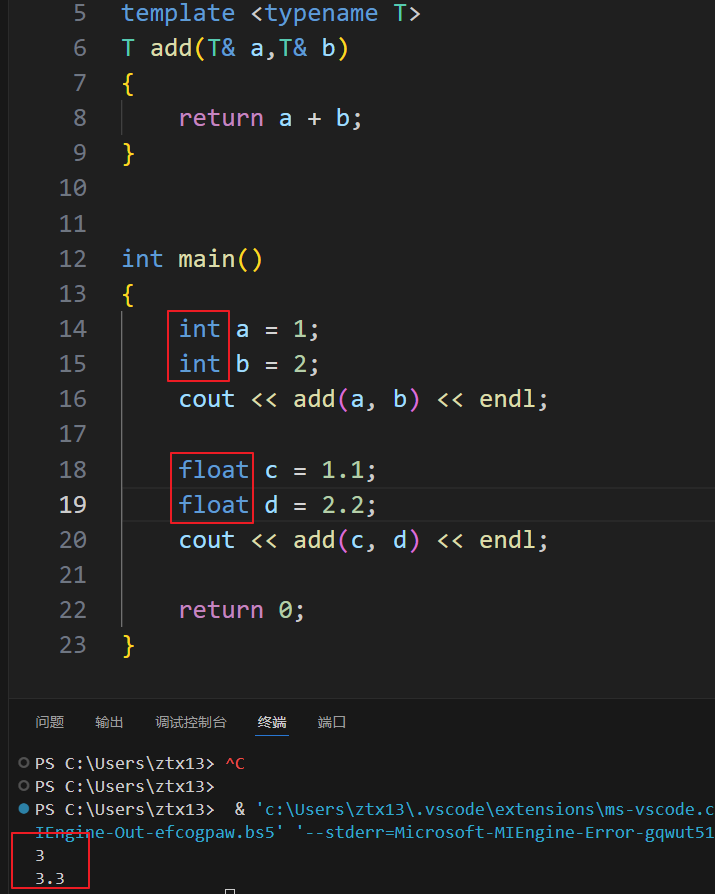This screenshot has height=894, width=715.
Task: Click line number 16 in the gutter
Action: click(x=73, y=399)
